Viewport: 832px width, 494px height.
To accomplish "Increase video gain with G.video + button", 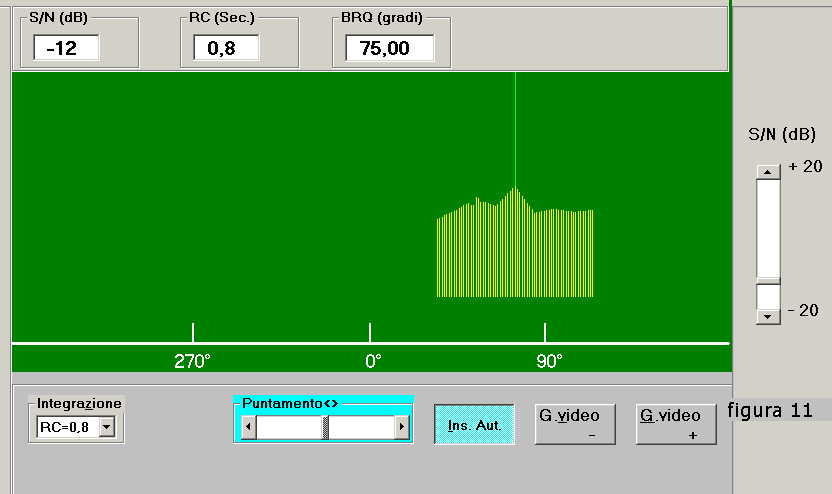I will click(x=676, y=424).
